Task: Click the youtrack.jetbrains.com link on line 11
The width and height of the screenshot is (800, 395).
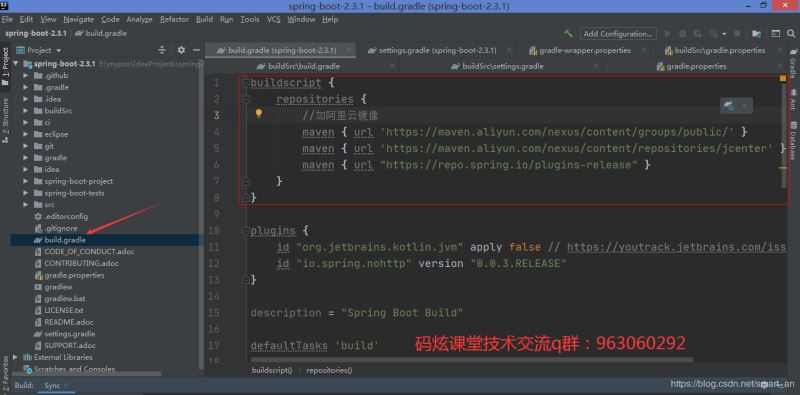Action: pos(677,248)
